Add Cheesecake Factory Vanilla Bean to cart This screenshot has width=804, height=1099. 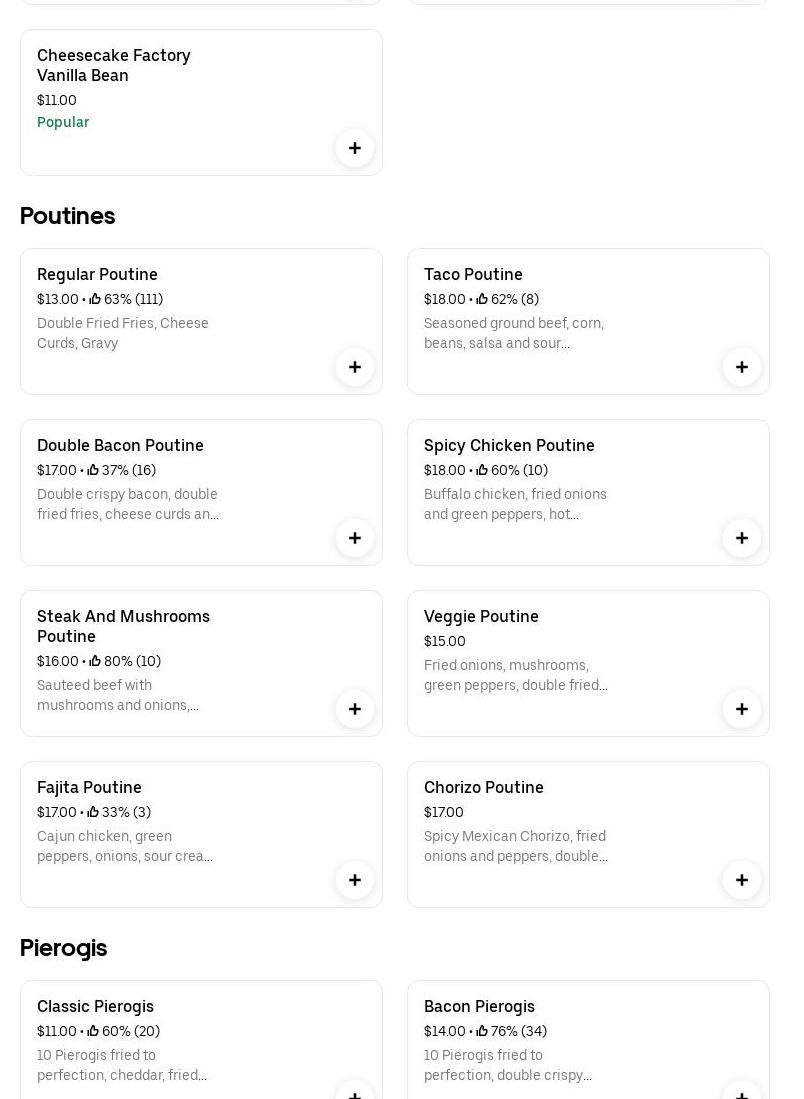click(355, 148)
